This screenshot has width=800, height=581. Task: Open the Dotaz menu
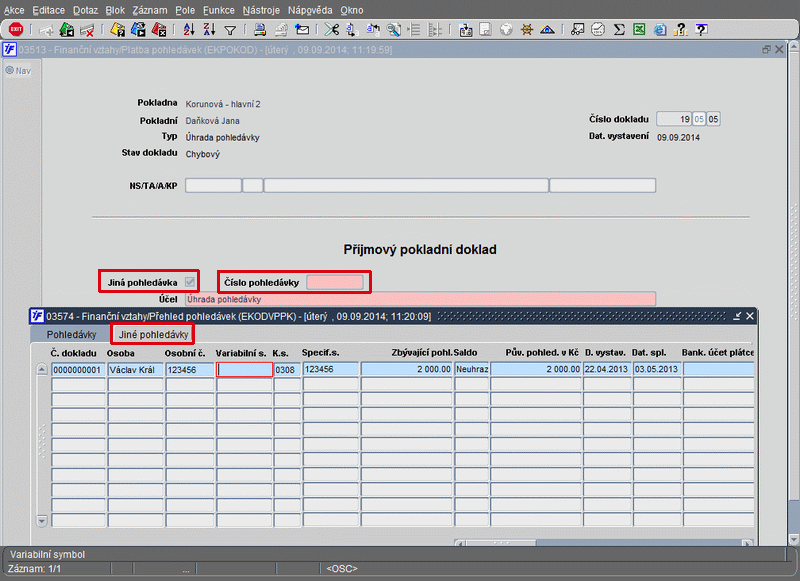85,10
